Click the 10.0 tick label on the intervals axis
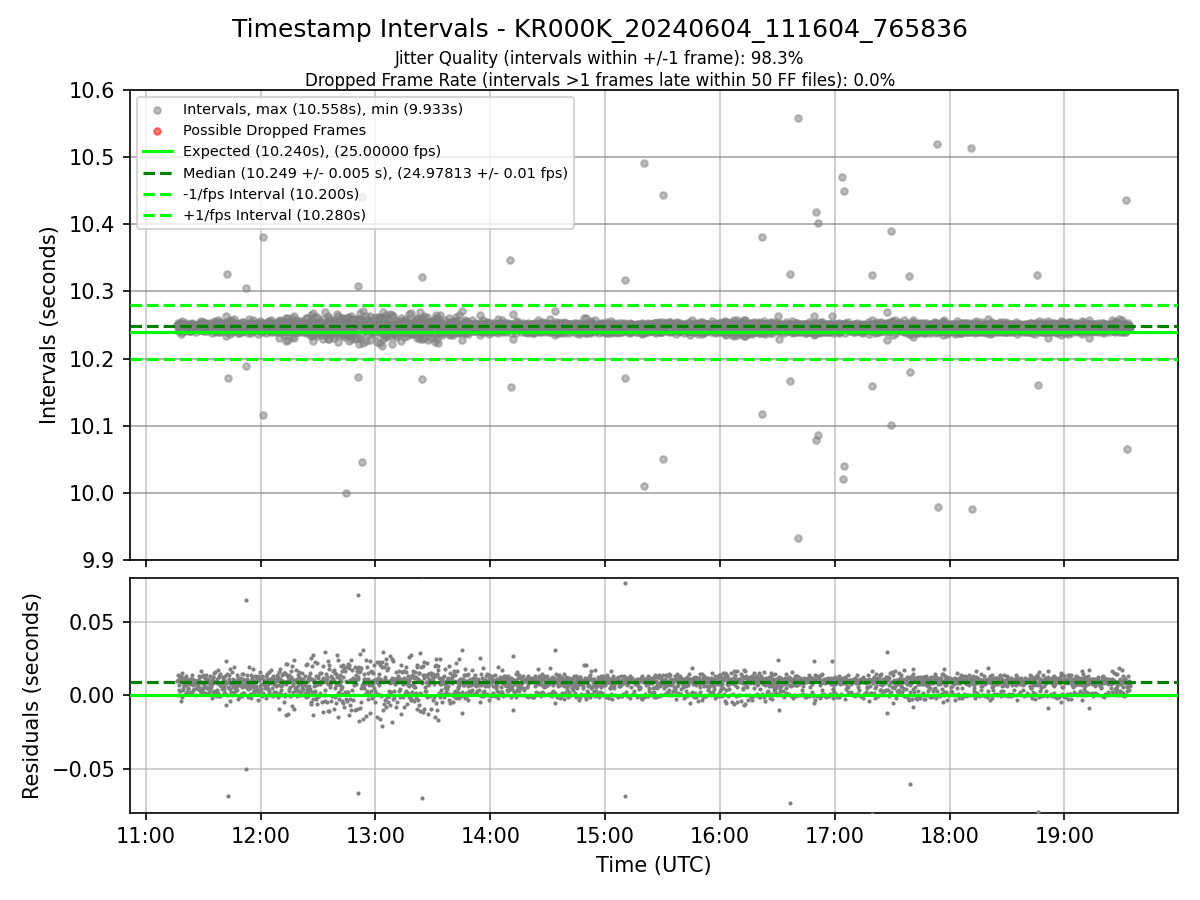1200x900 pixels. coord(93,493)
